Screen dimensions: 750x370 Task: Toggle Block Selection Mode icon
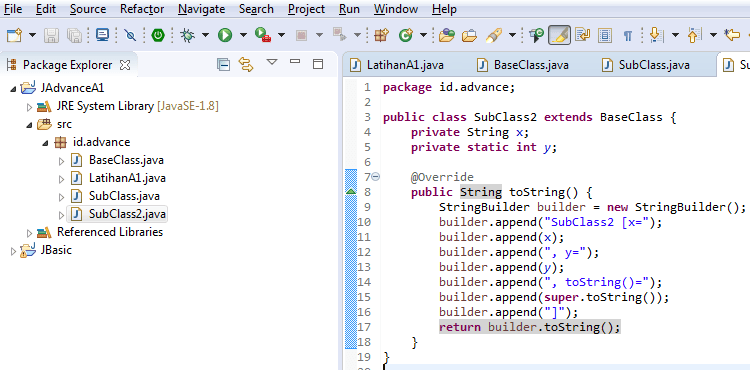(x=606, y=35)
